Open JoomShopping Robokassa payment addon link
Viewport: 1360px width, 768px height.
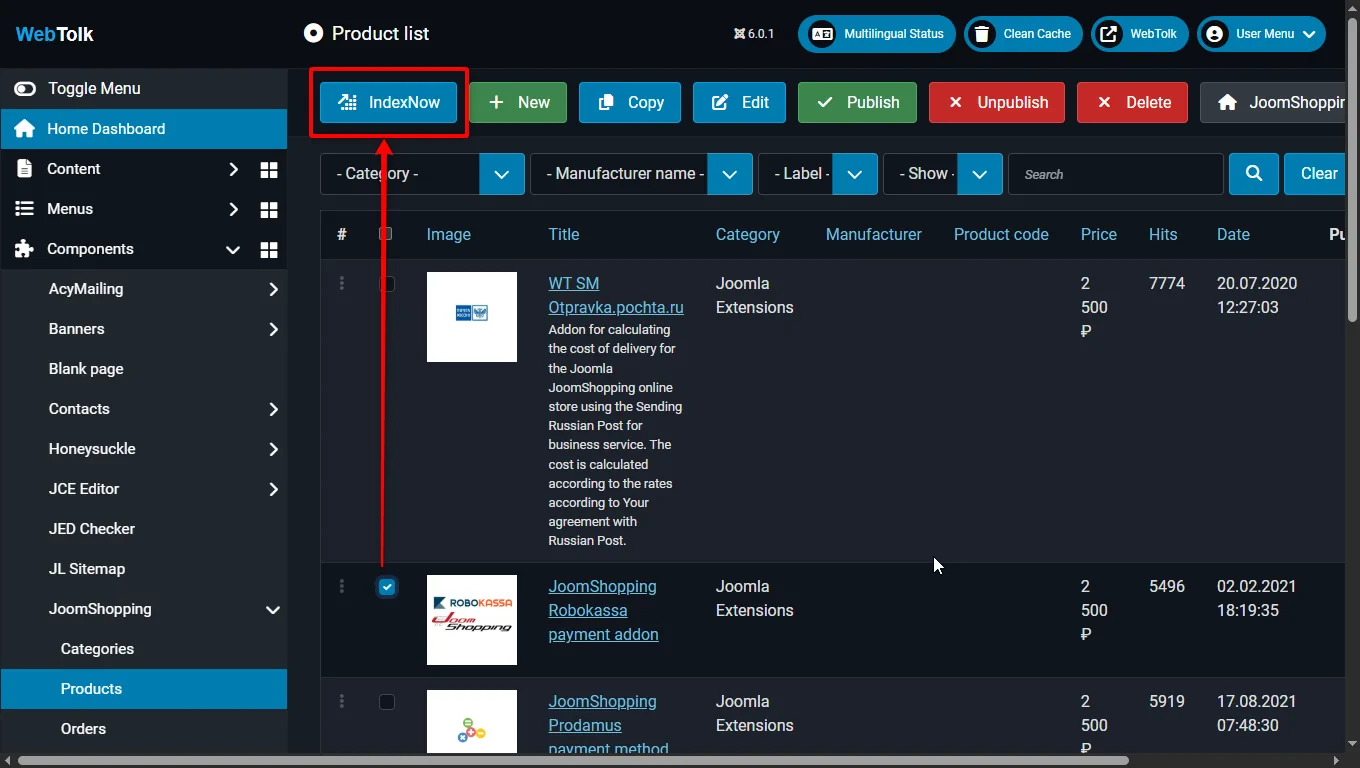point(603,610)
